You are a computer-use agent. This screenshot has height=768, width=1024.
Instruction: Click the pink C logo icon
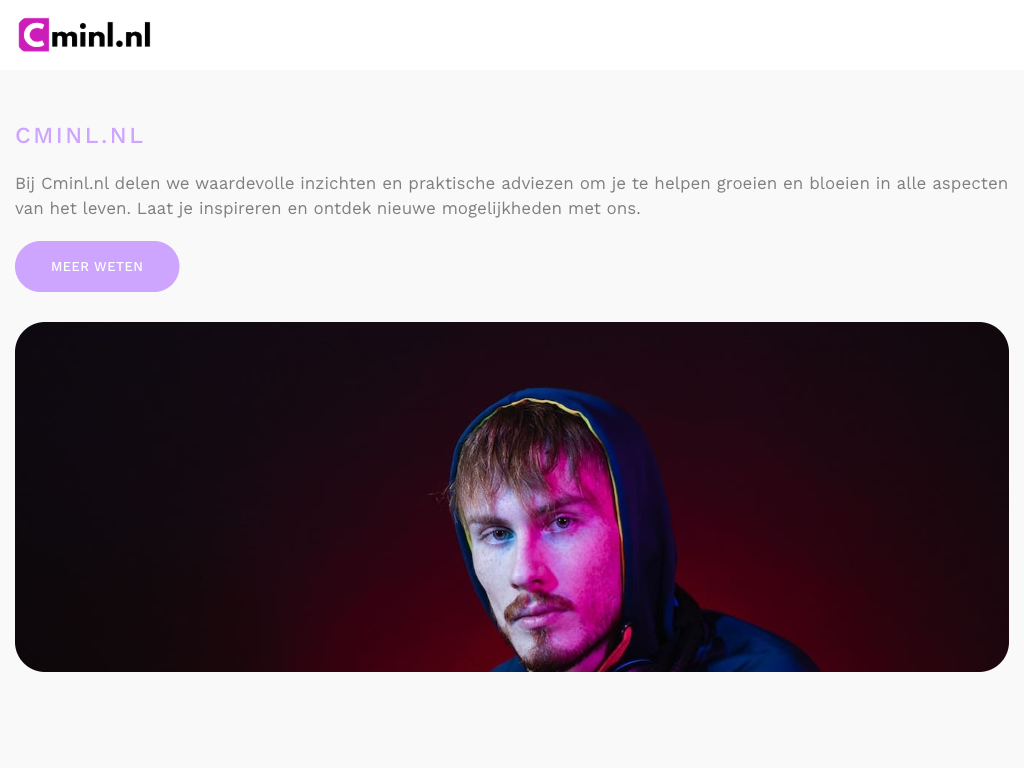pos(34,35)
